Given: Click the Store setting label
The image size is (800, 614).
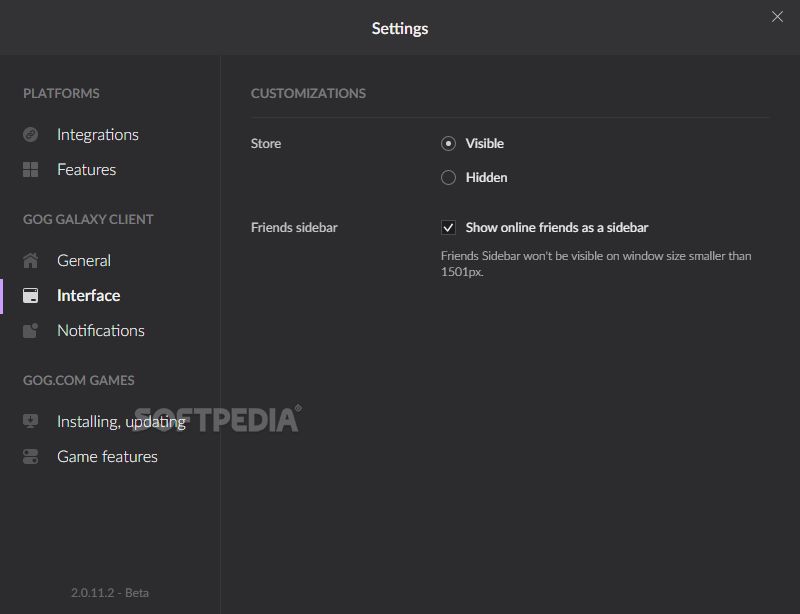Looking at the screenshot, I should (x=266, y=143).
